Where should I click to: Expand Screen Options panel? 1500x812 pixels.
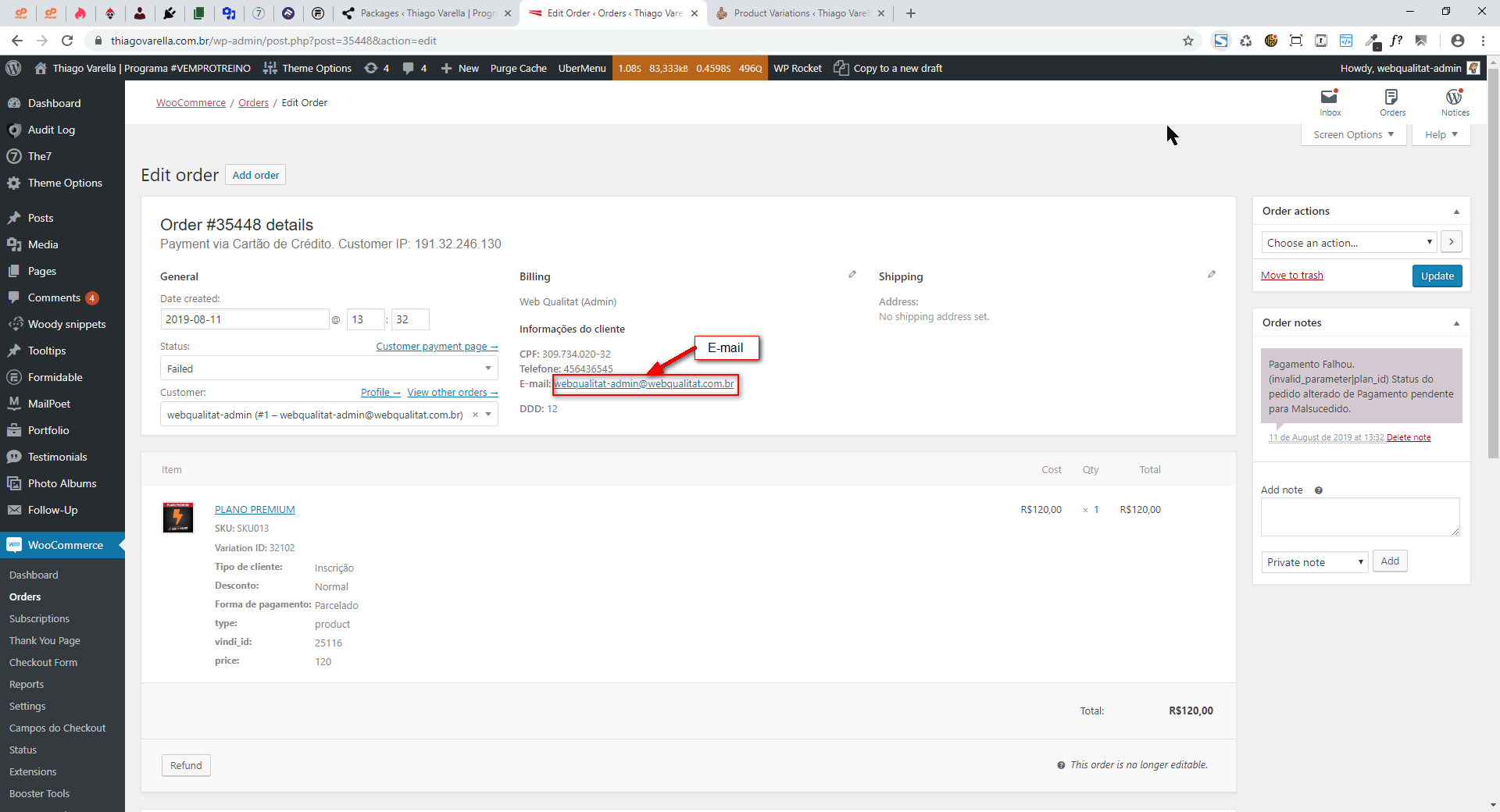click(1353, 135)
